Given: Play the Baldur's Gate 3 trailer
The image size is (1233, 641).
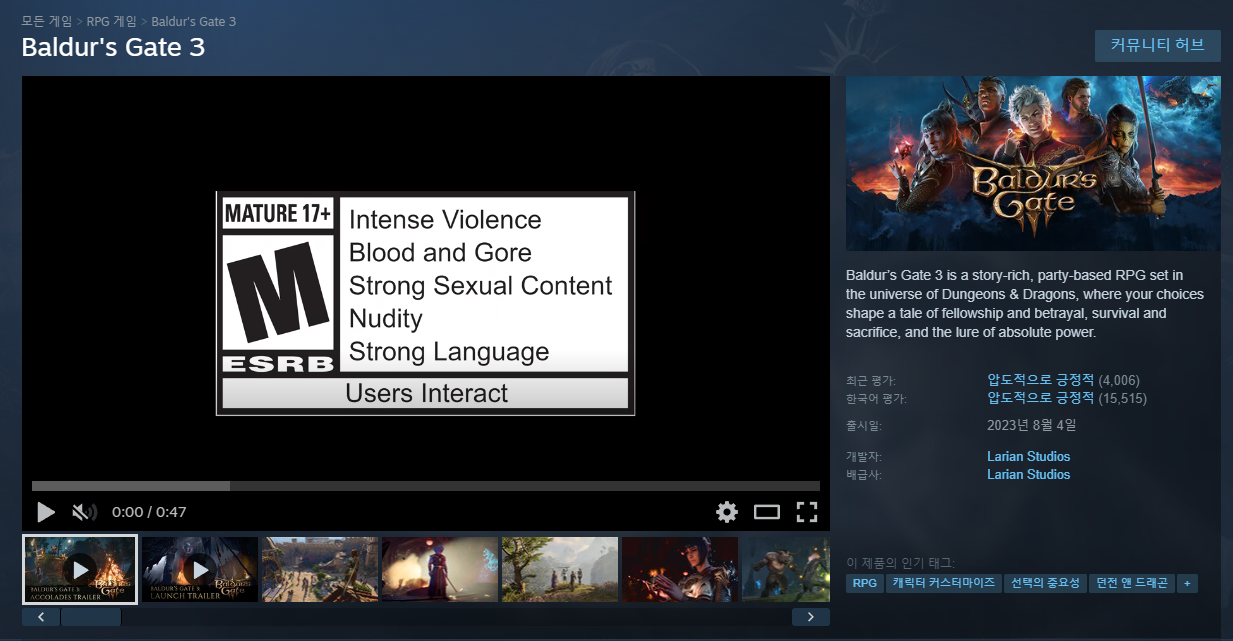Looking at the screenshot, I should tap(46, 512).
